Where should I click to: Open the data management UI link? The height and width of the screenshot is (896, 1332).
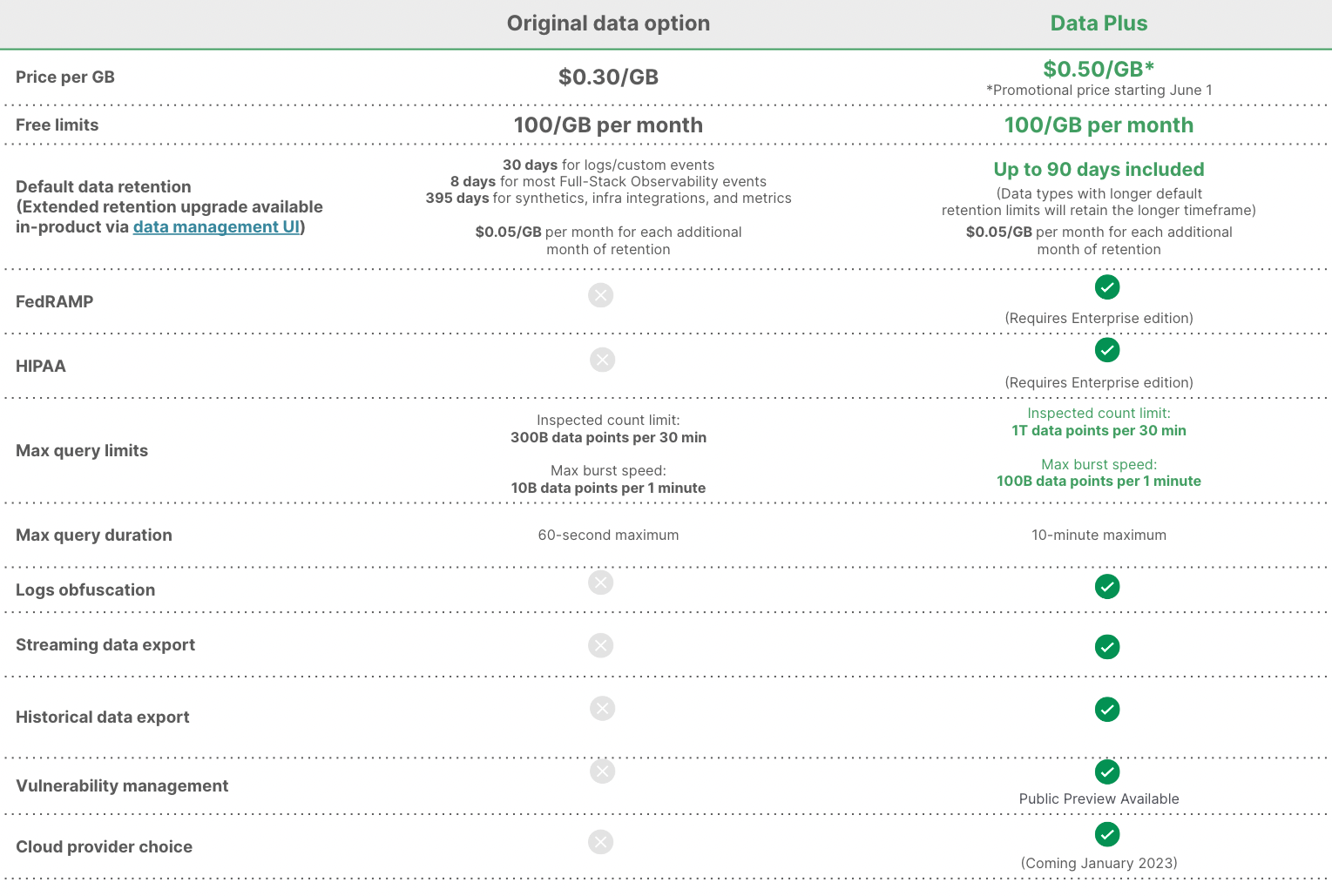tap(216, 226)
